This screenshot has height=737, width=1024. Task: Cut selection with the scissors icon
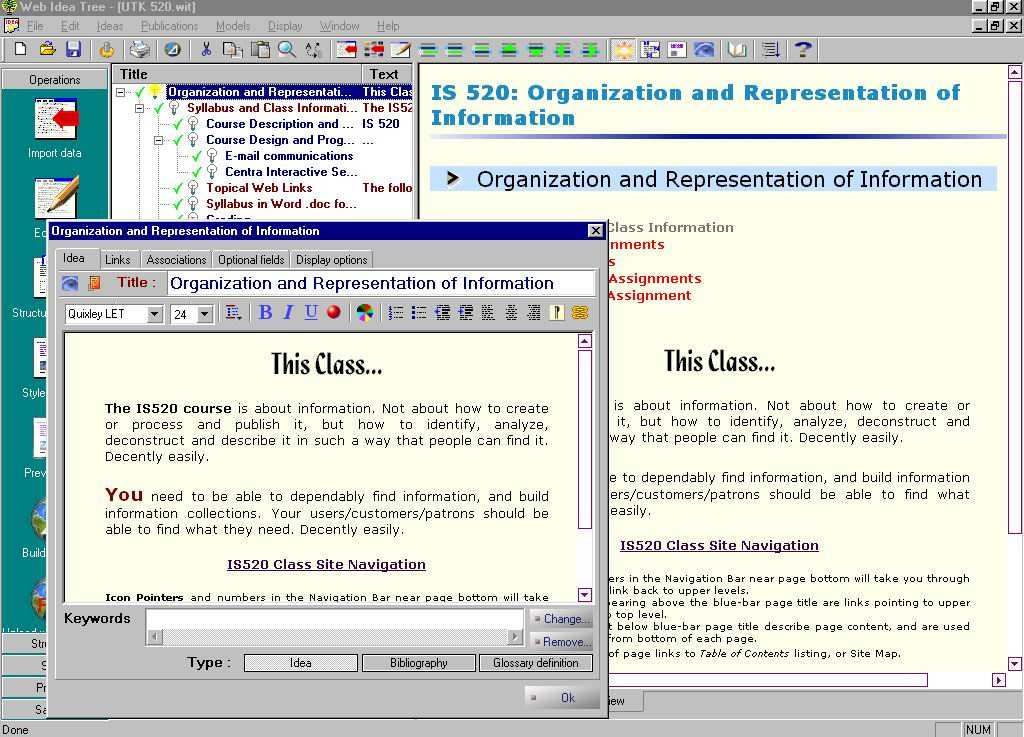click(x=205, y=48)
